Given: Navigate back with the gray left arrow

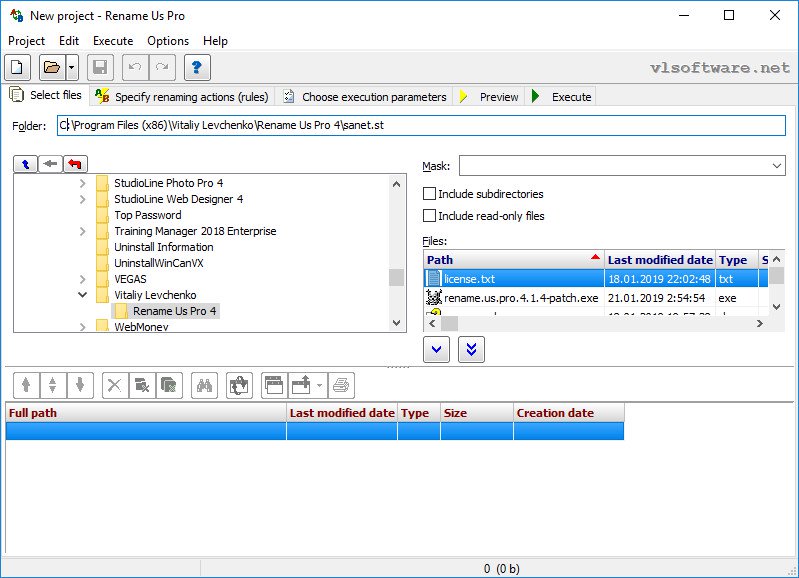Looking at the screenshot, I should [x=50, y=164].
